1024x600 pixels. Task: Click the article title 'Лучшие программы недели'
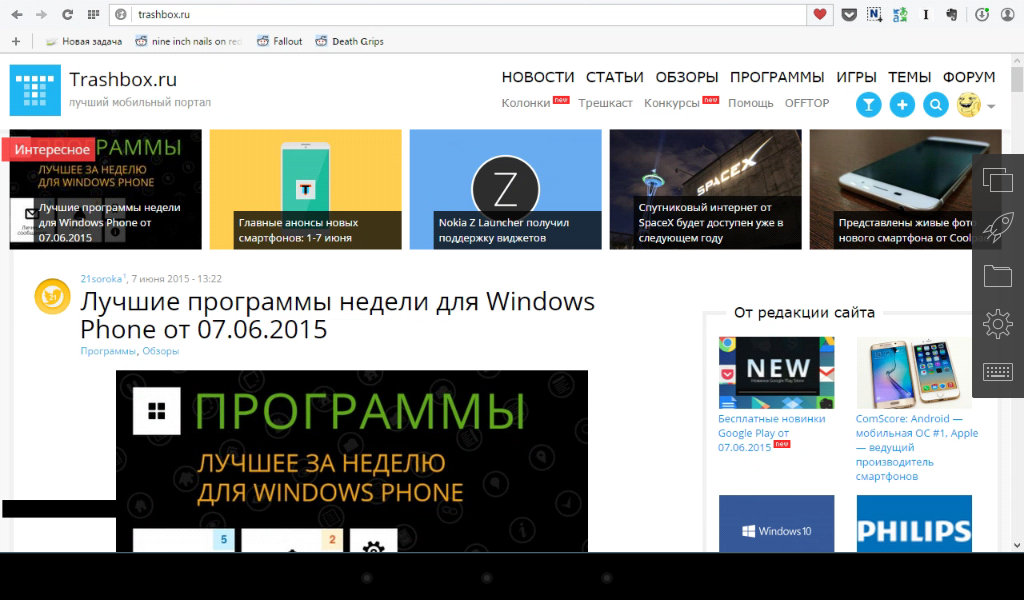pyautogui.click(x=337, y=315)
